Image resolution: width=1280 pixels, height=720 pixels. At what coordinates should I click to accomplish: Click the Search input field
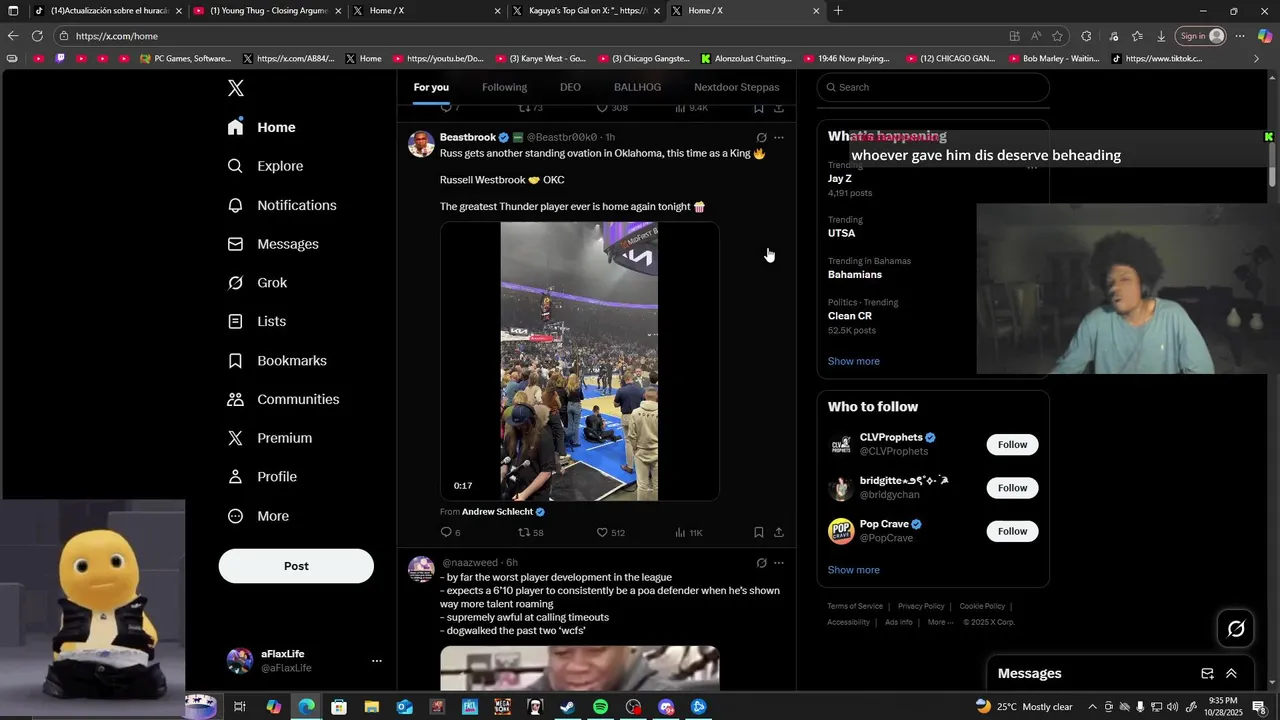pos(933,87)
